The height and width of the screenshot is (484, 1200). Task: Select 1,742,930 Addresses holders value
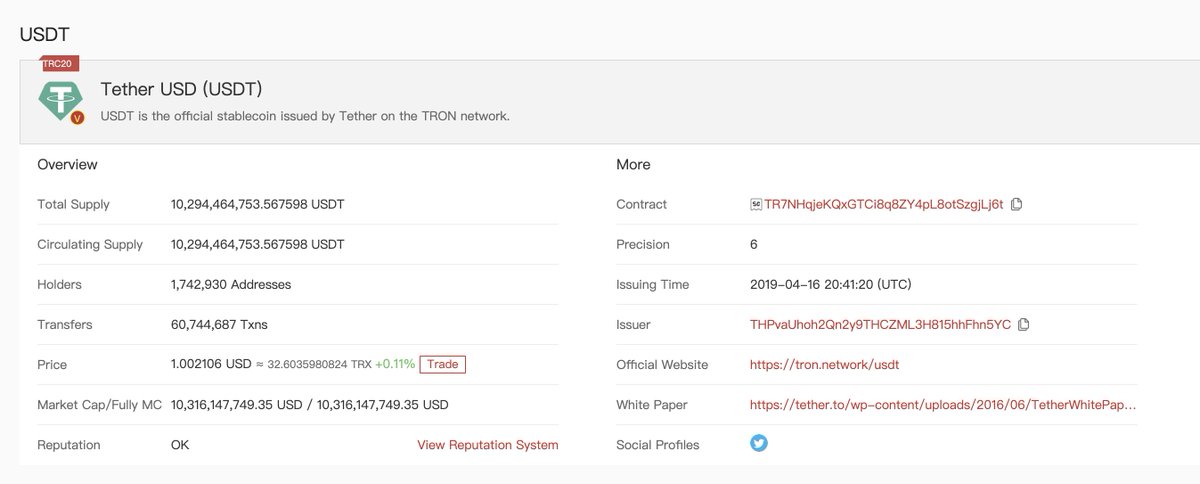click(231, 284)
